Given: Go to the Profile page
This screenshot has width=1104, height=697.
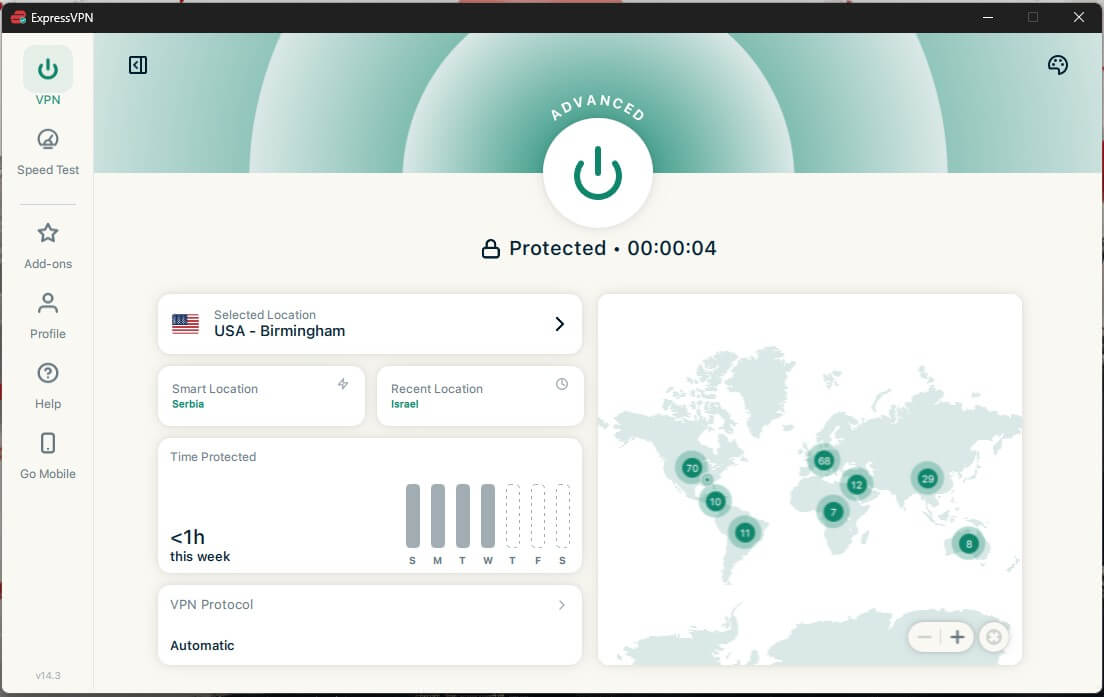Looking at the screenshot, I should pyautogui.click(x=48, y=316).
